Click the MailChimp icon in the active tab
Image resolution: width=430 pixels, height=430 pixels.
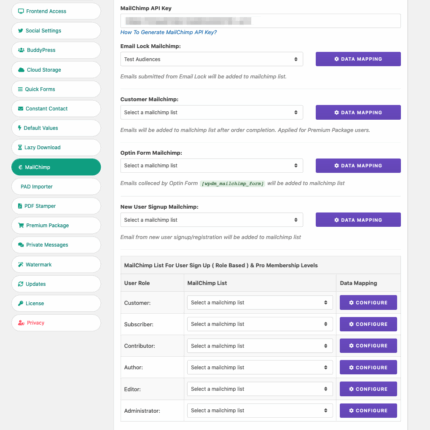click(x=20, y=167)
